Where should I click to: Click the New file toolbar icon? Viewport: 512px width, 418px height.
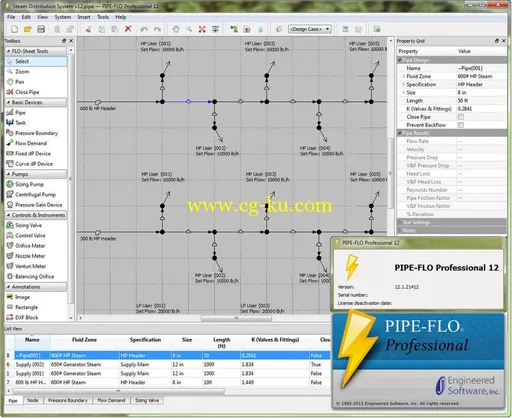tap(14, 29)
